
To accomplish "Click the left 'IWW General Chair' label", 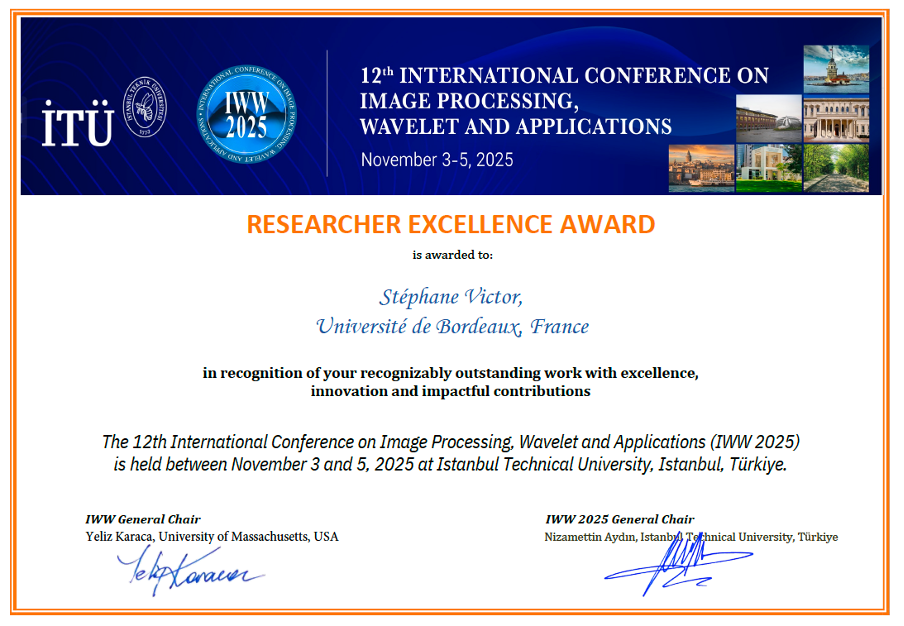I will coord(143,519).
